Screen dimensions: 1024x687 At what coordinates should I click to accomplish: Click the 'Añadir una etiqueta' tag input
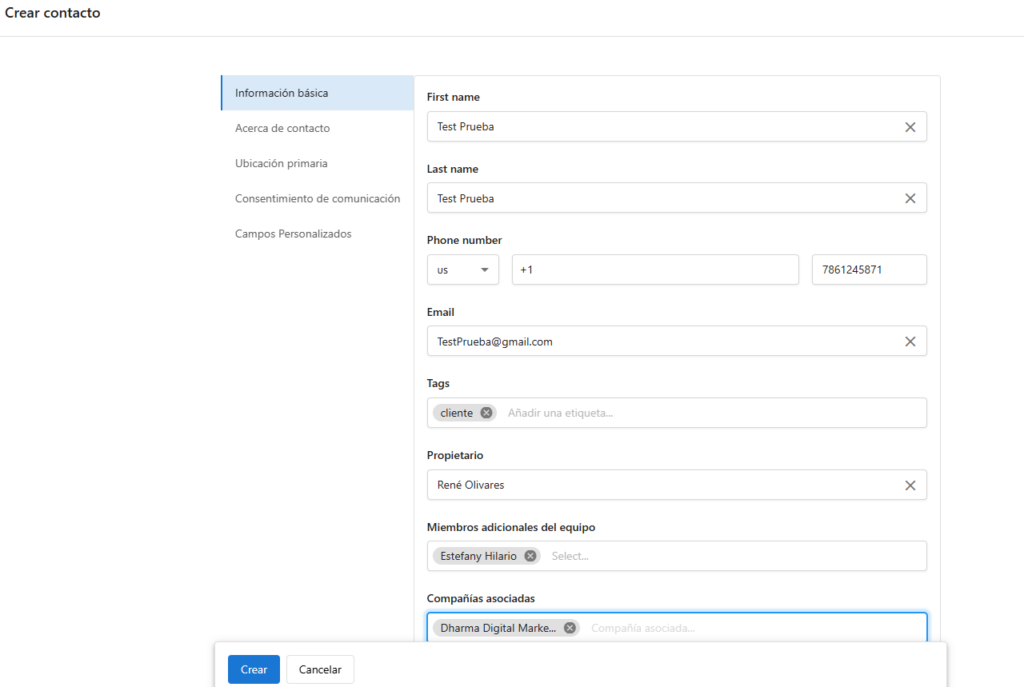pos(700,413)
